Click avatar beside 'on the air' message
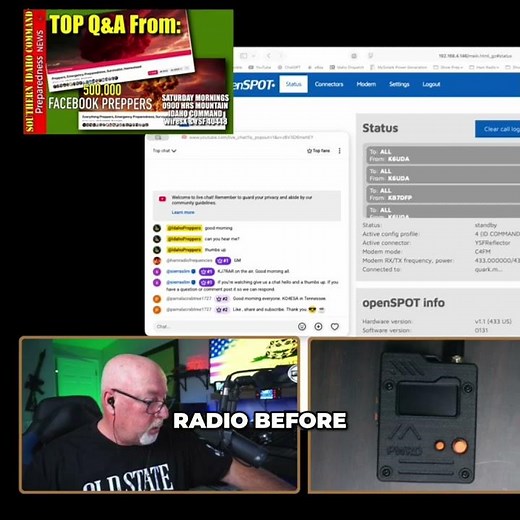Image resolution: width=520 pixels, height=520 pixels. point(157,271)
